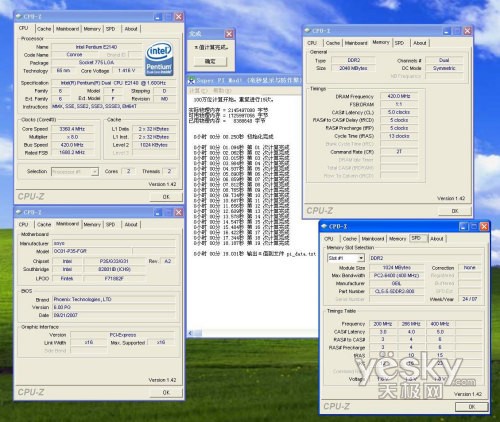This screenshot has height=422, width=500.
Task: Click the Super PI title bar icon
Action: pos(191,80)
